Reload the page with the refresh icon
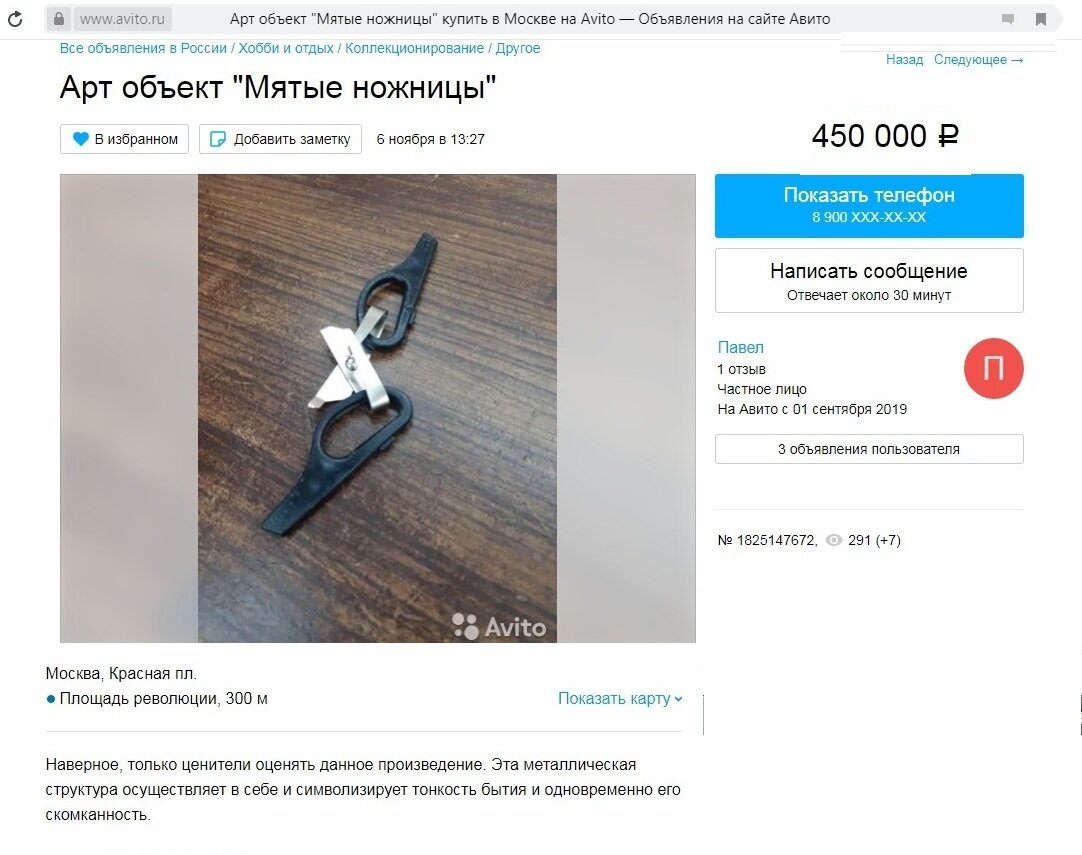Viewport: 1082px width, 855px height. pyautogui.click(x=14, y=19)
